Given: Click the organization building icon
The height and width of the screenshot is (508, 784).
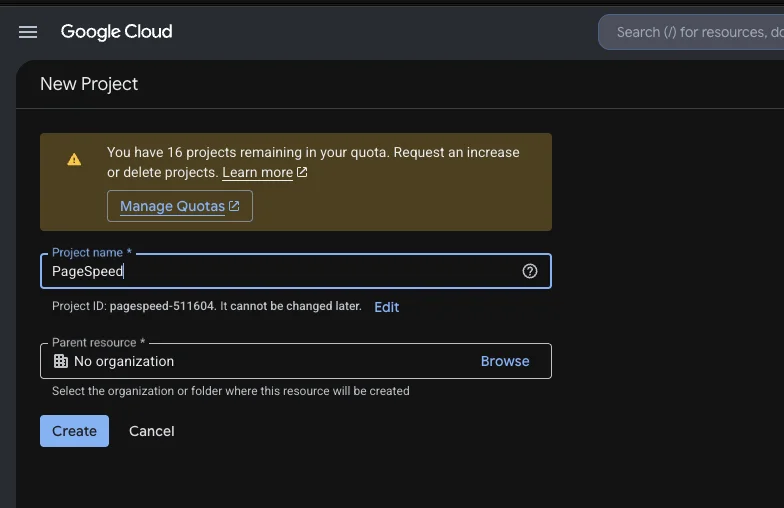Looking at the screenshot, I should pos(61,361).
